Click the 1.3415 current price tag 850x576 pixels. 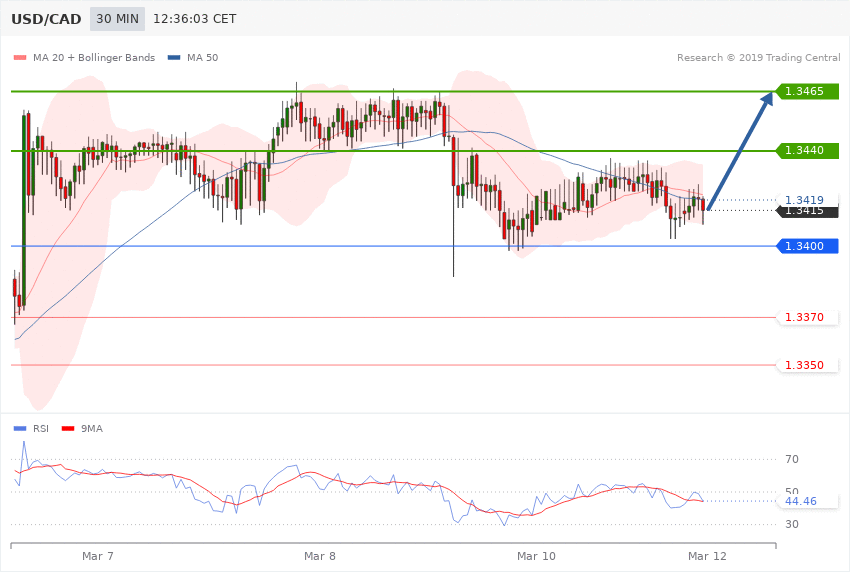tap(808, 211)
